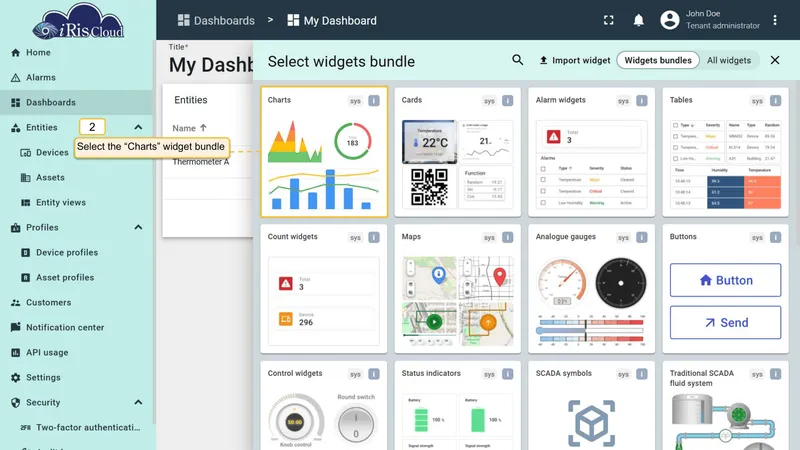Open the John Doe user avatar
Viewport: 800px width, 450px height.
tap(670, 20)
